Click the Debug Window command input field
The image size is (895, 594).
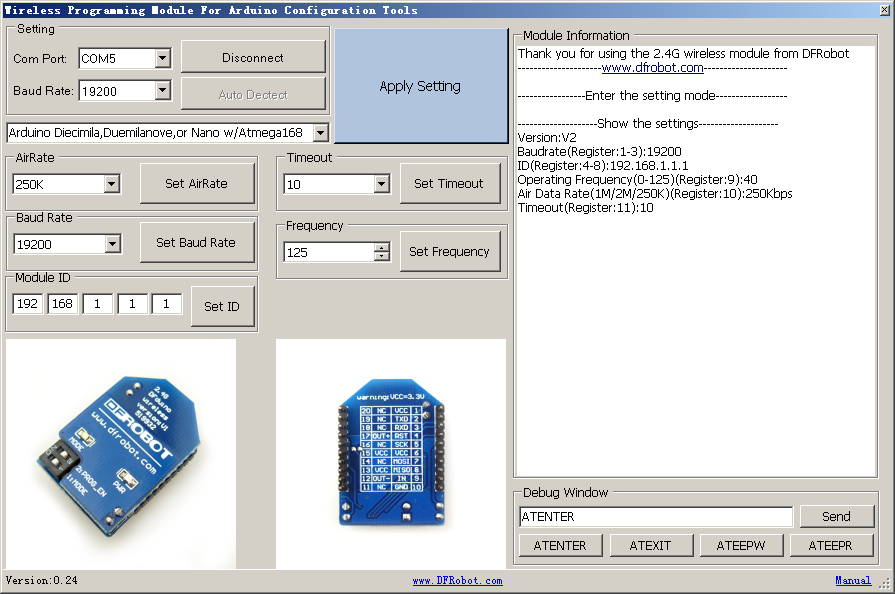[x=656, y=516]
